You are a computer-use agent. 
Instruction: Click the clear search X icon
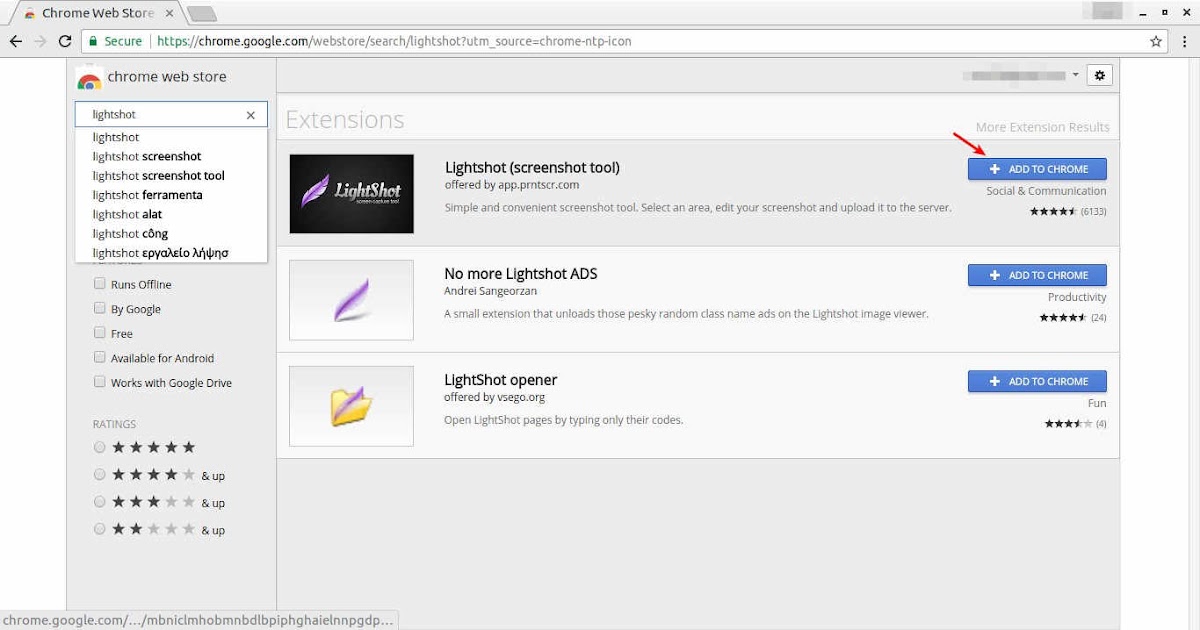click(250, 114)
